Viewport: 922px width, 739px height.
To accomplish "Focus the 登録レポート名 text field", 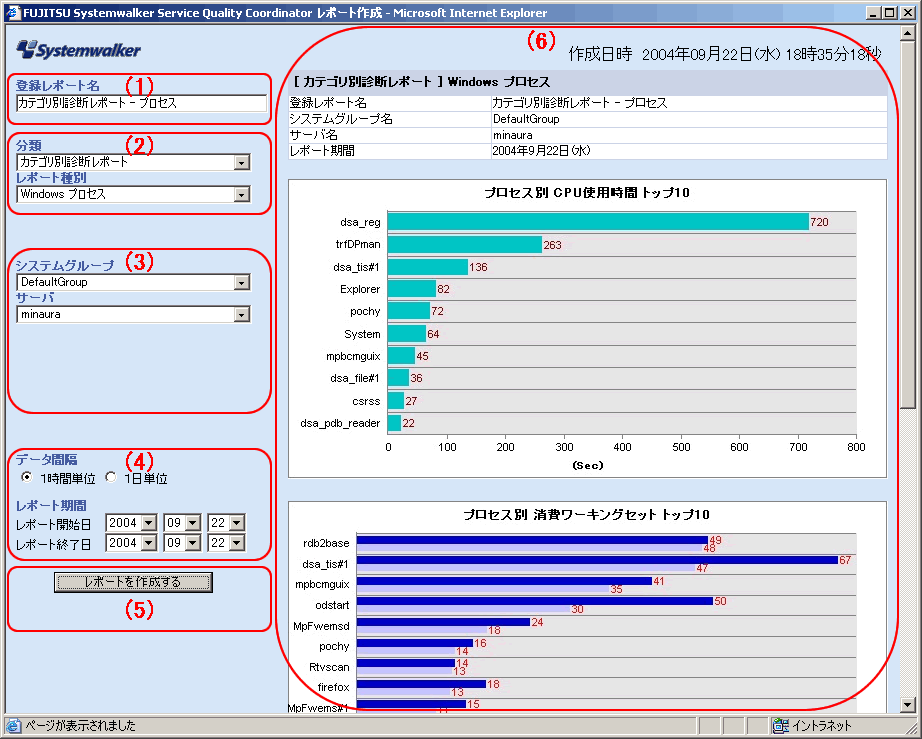I will point(141,103).
